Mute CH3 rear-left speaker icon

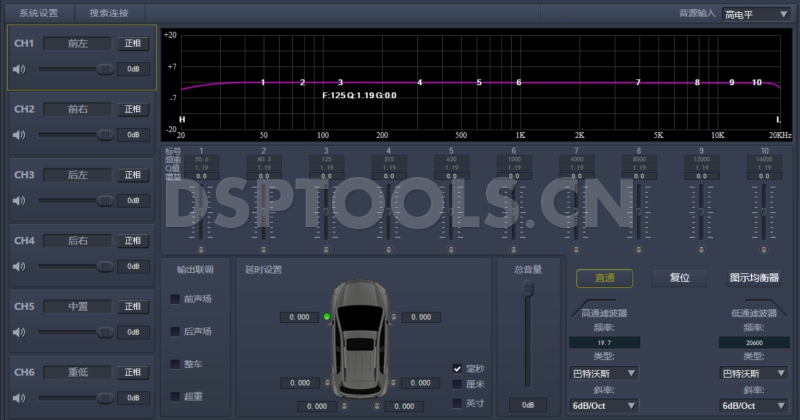coord(19,201)
